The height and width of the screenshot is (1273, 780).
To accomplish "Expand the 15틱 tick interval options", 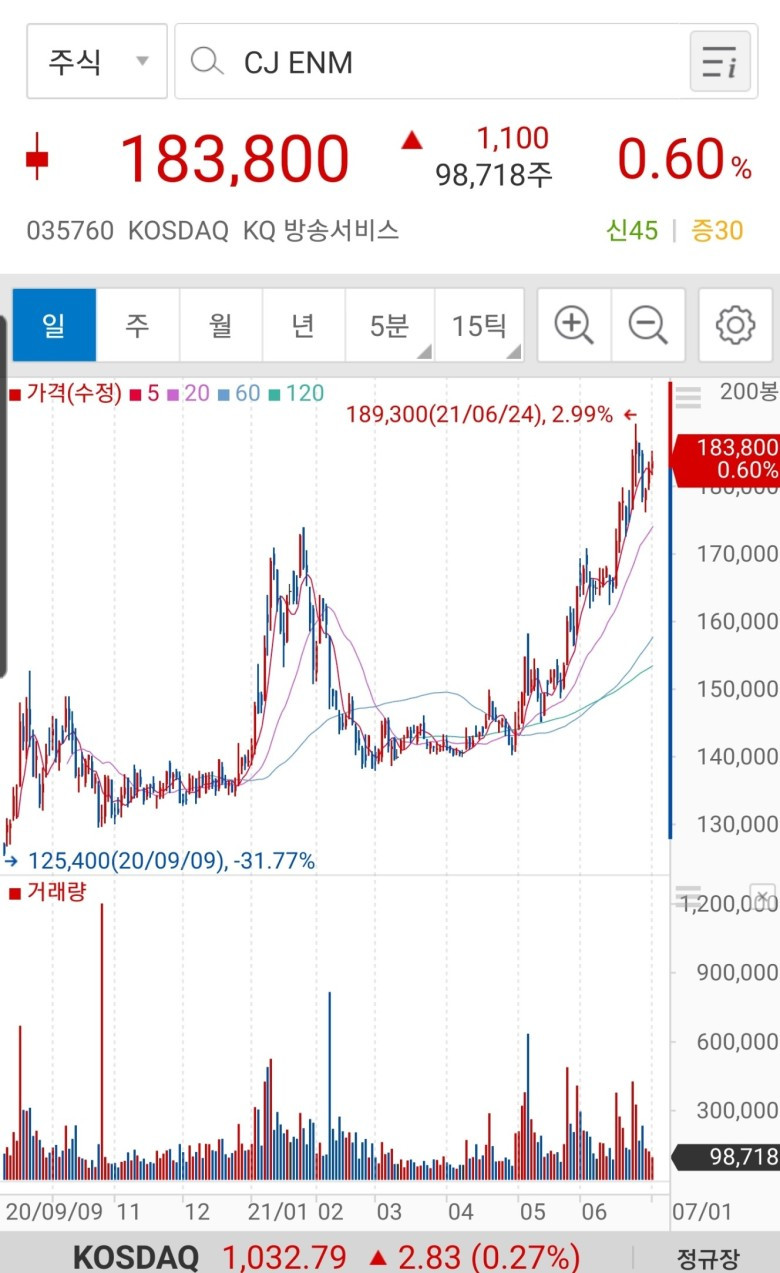I will 479,325.
